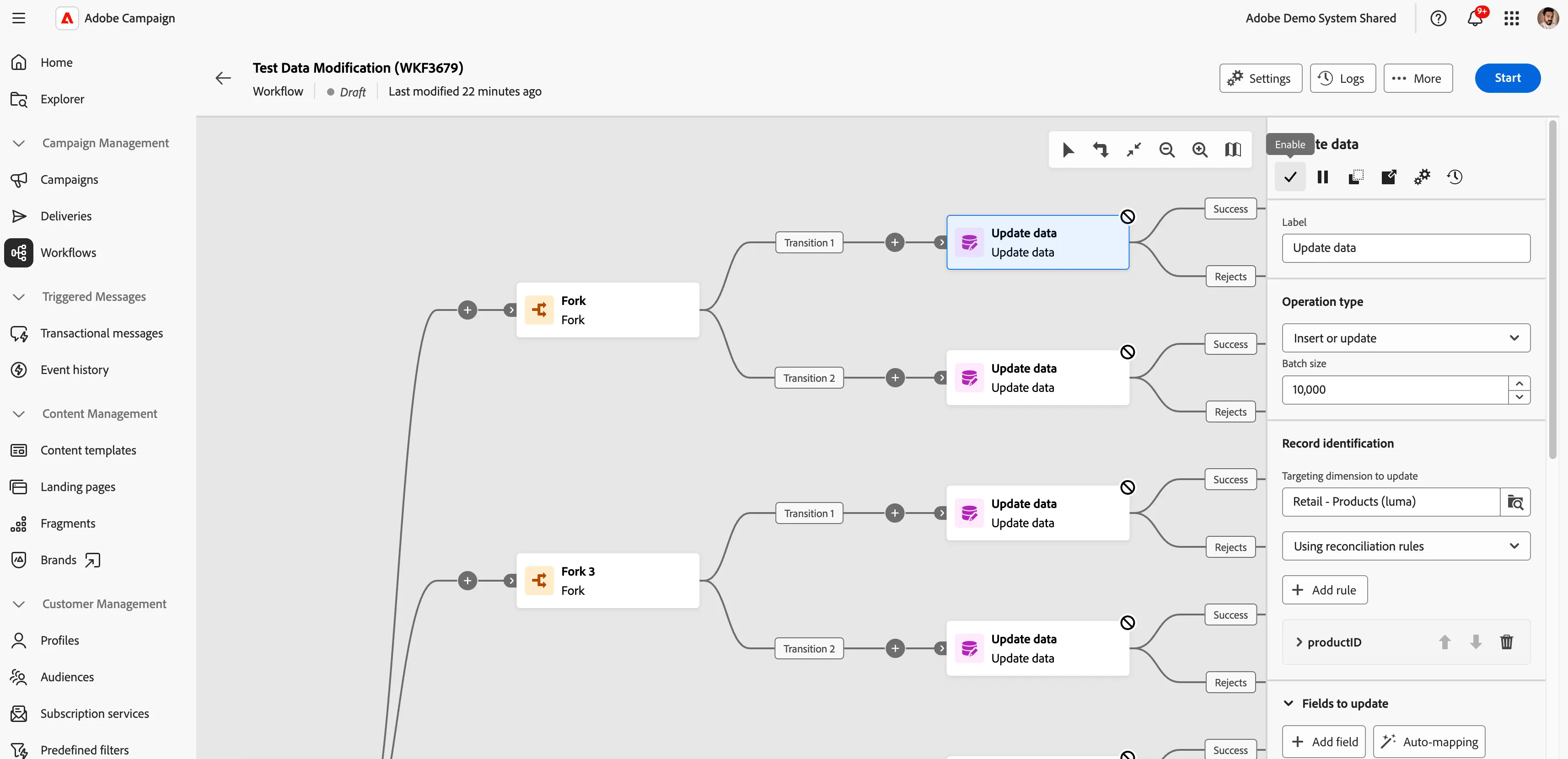This screenshot has width=1568, height=759.
Task: Browse targeting dimension with search folder icon
Action: 1515,502
